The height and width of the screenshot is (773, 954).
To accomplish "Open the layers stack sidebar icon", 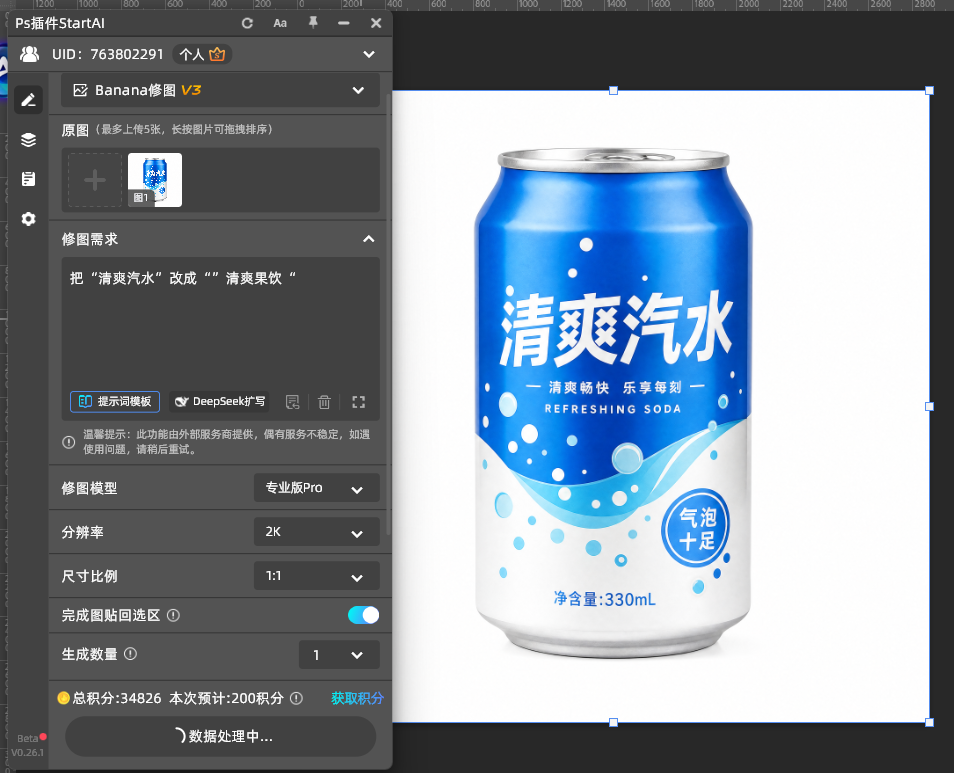I will (x=29, y=140).
